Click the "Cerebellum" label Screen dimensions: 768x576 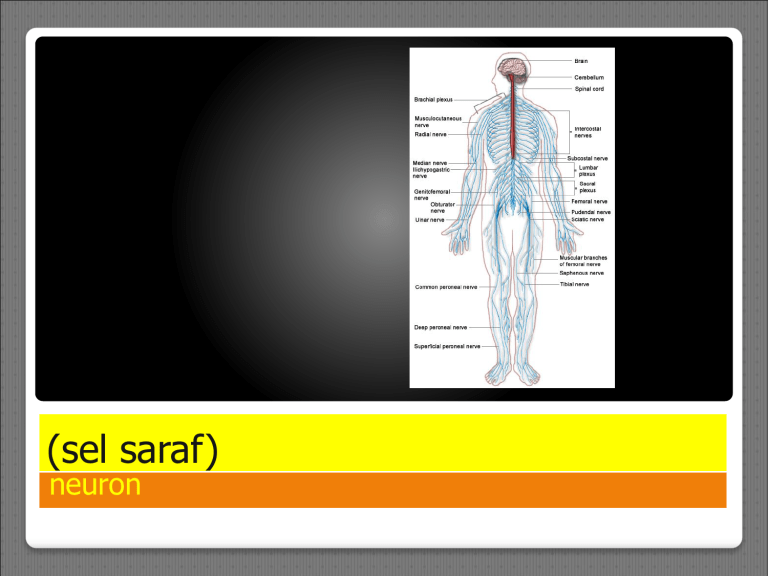(588, 77)
